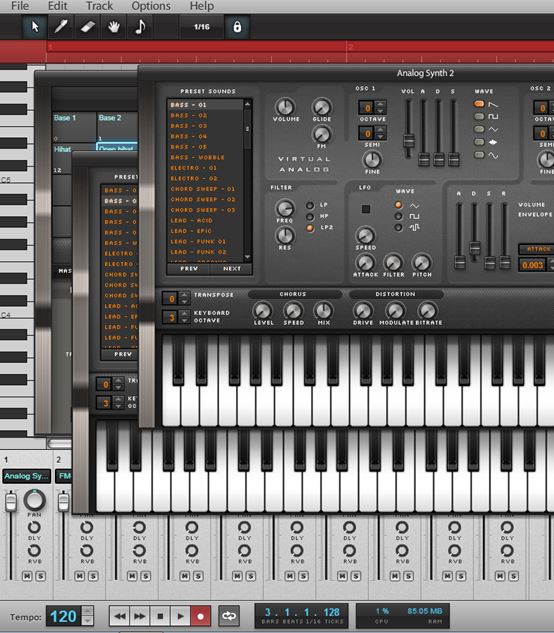Select the LP2 filter type
Screen dimensions: 554x633
(x=310, y=228)
